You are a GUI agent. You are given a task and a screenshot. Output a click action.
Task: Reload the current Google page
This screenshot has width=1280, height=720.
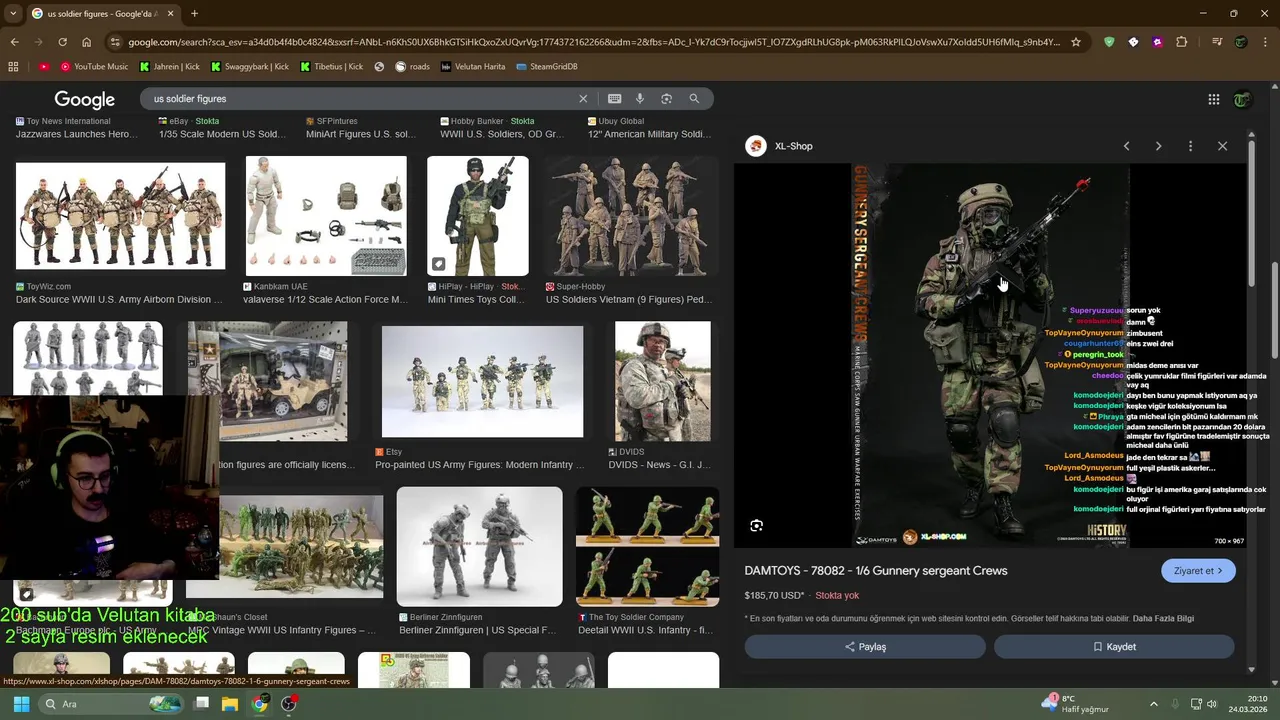(x=62, y=42)
